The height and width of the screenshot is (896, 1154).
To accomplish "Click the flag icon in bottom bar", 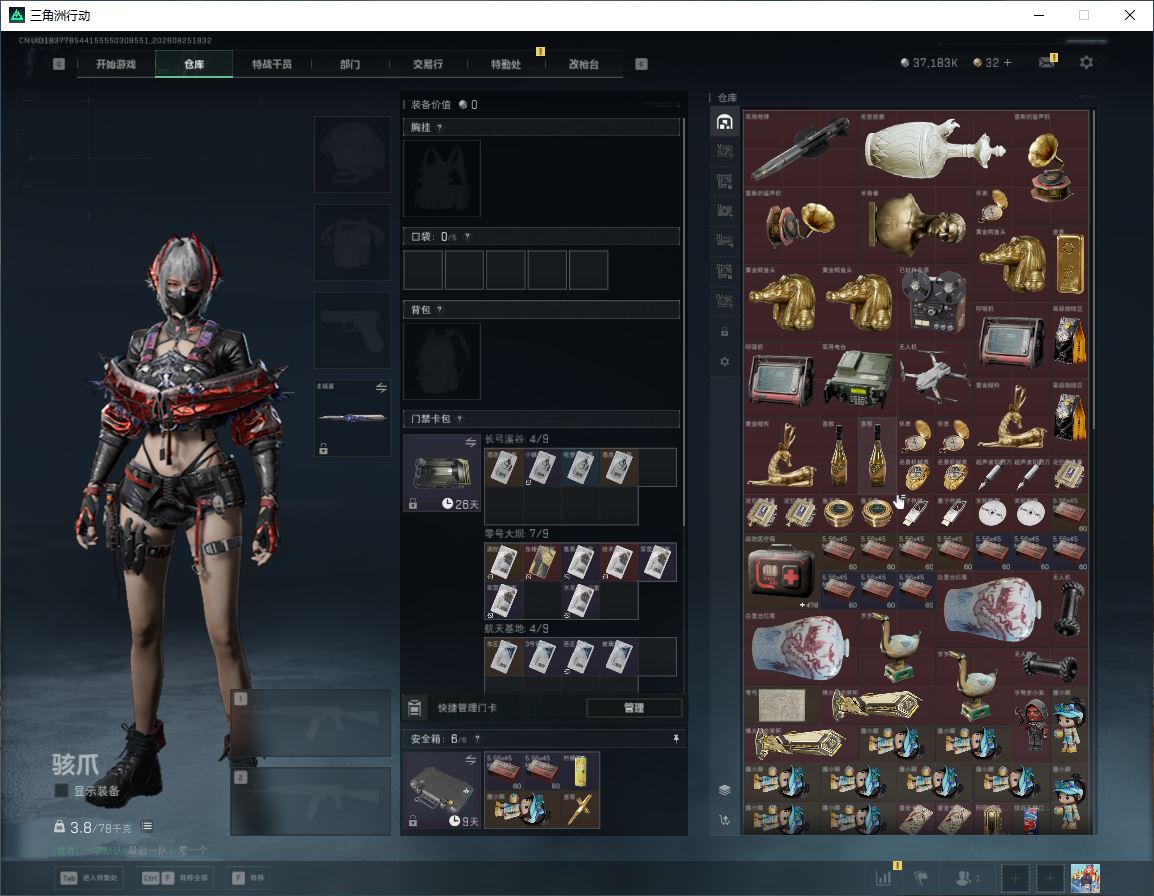I will pos(921,878).
